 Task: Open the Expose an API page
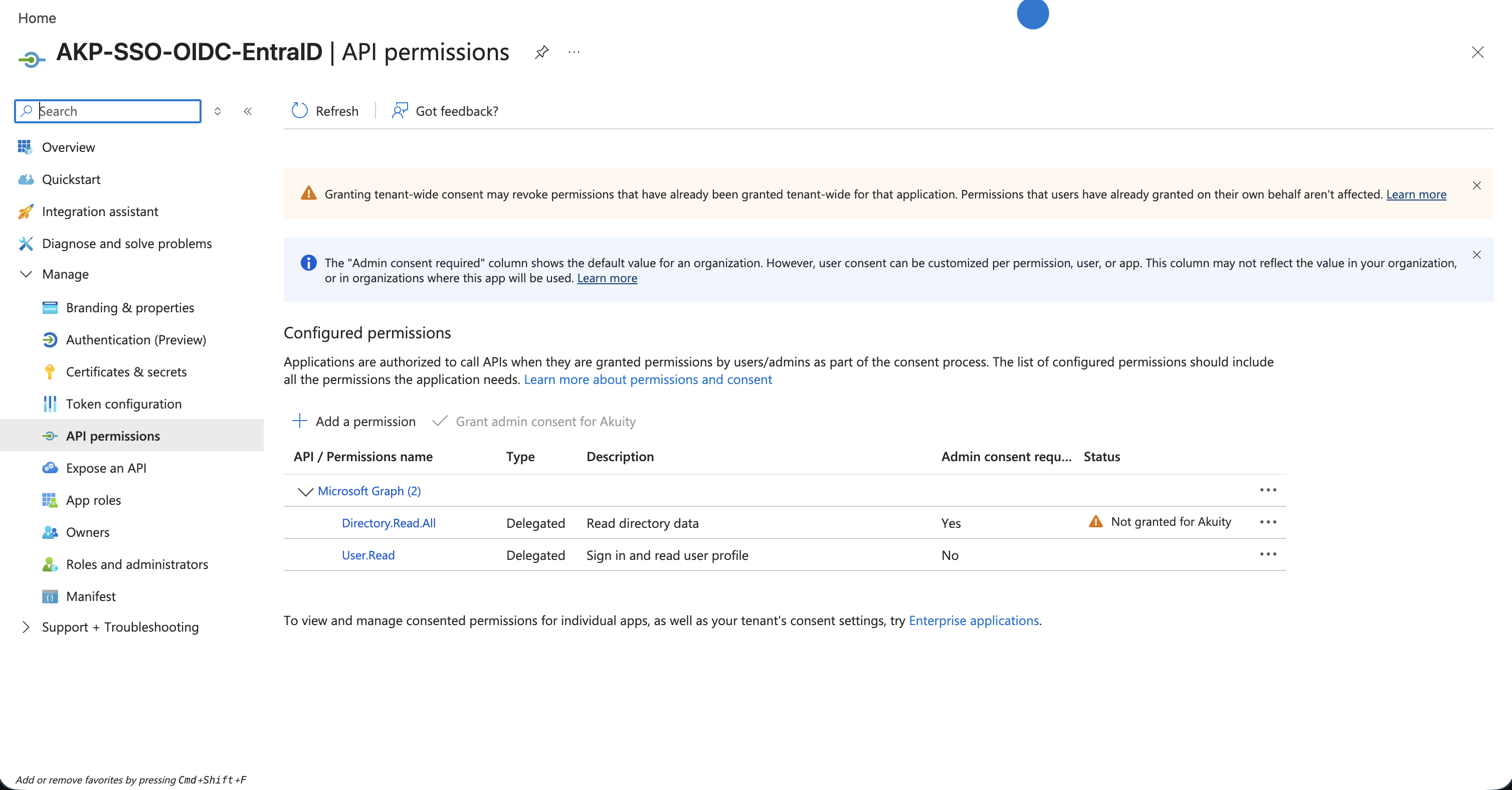[x=106, y=468]
